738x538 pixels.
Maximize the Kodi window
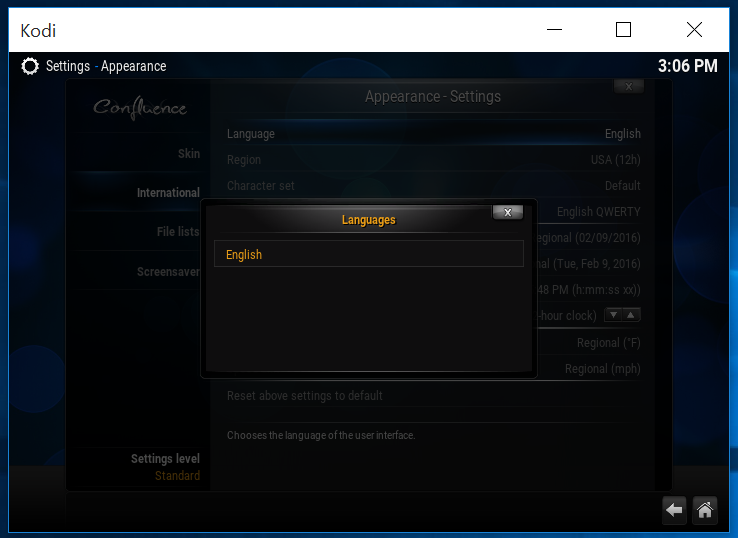(623, 30)
